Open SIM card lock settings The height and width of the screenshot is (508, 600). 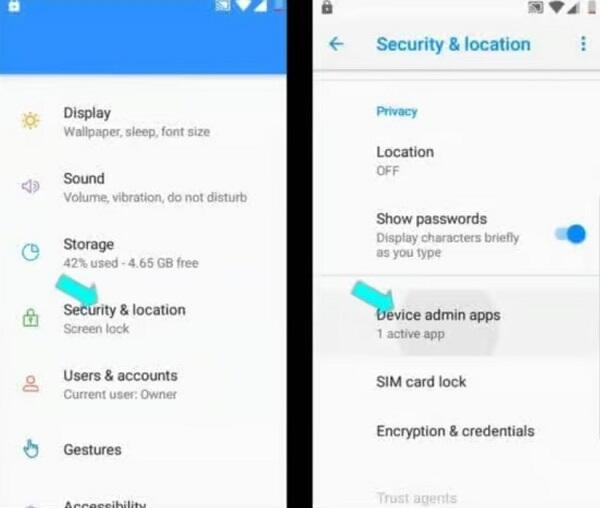click(x=456, y=382)
